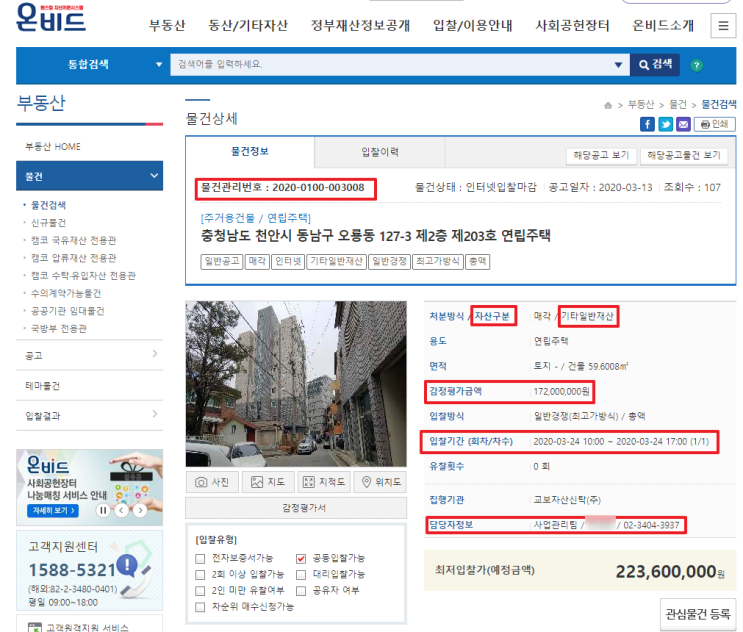Share page by email icon

pos(683,124)
